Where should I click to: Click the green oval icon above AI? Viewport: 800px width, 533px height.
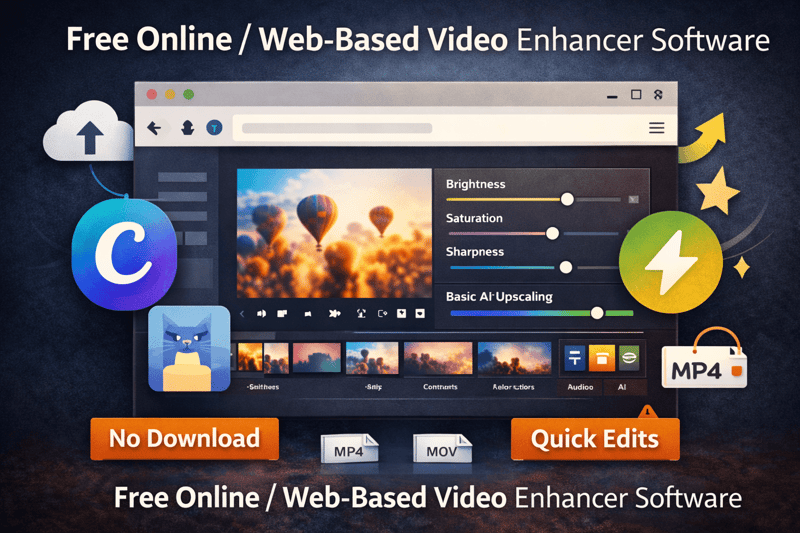pos(629,358)
